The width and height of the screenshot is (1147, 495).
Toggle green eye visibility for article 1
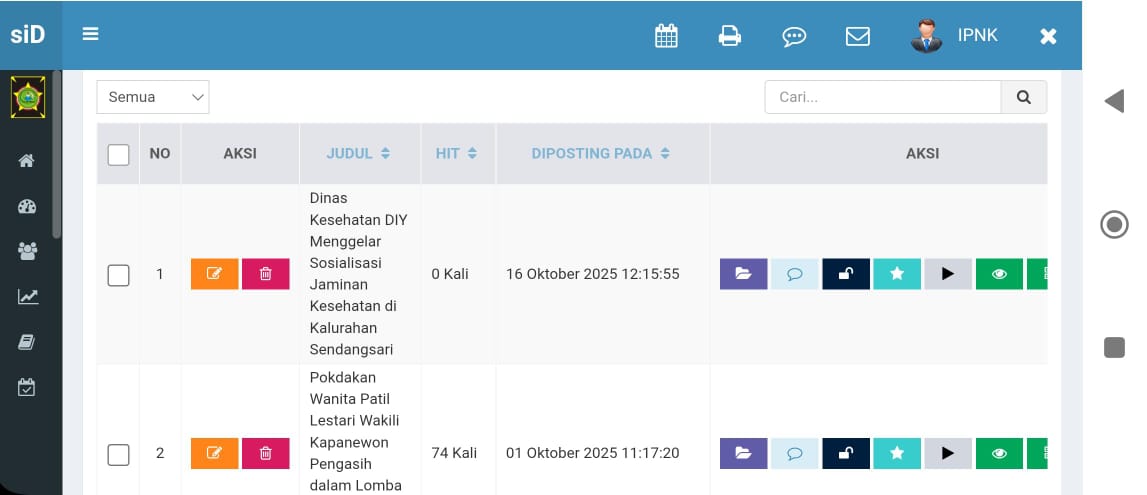[x=999, y=274]
